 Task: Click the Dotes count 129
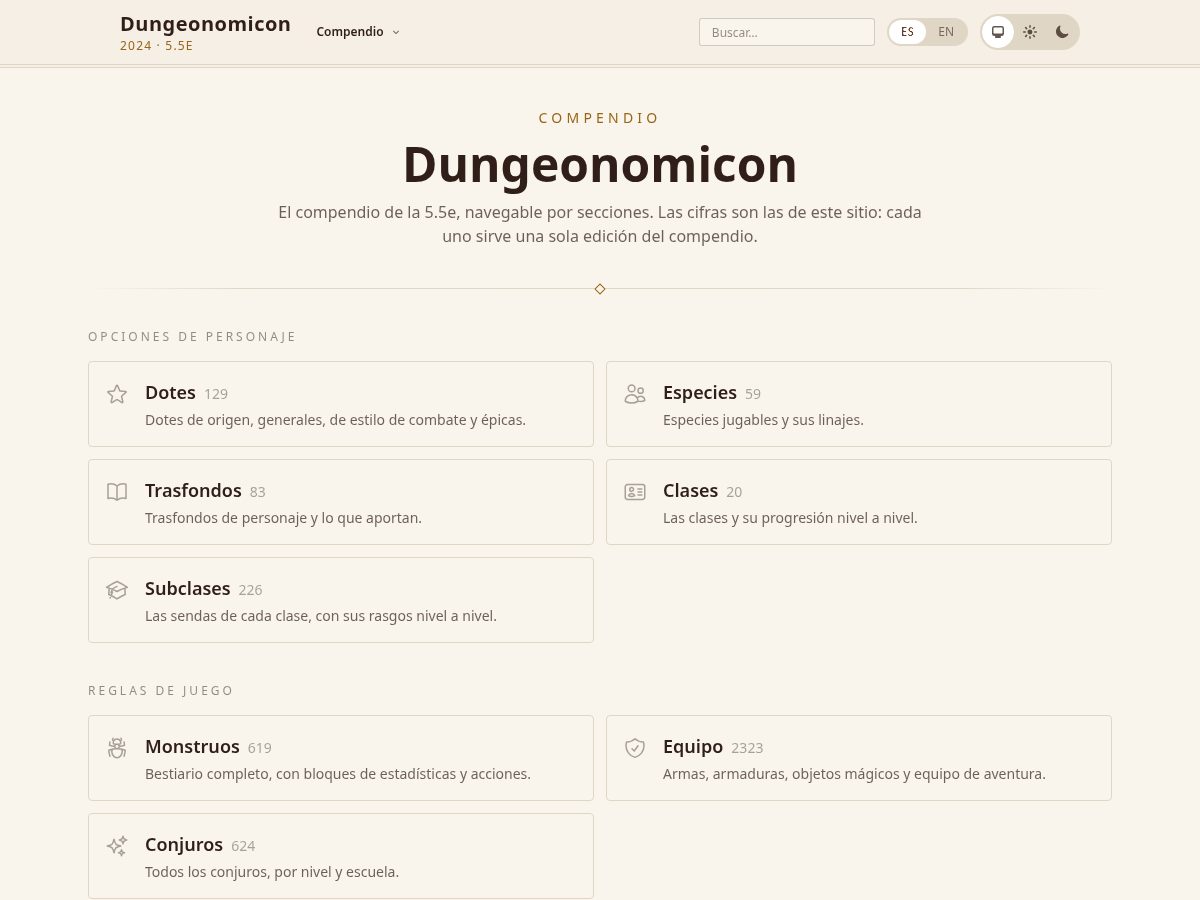tap(216, 394)
